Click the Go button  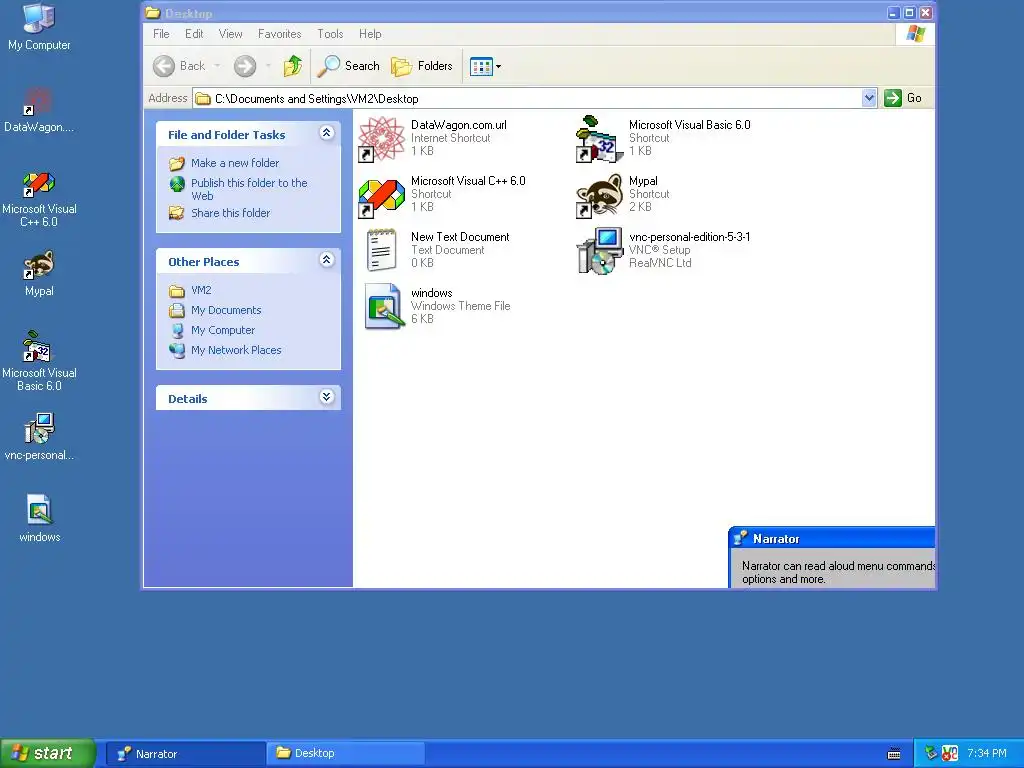903,98
